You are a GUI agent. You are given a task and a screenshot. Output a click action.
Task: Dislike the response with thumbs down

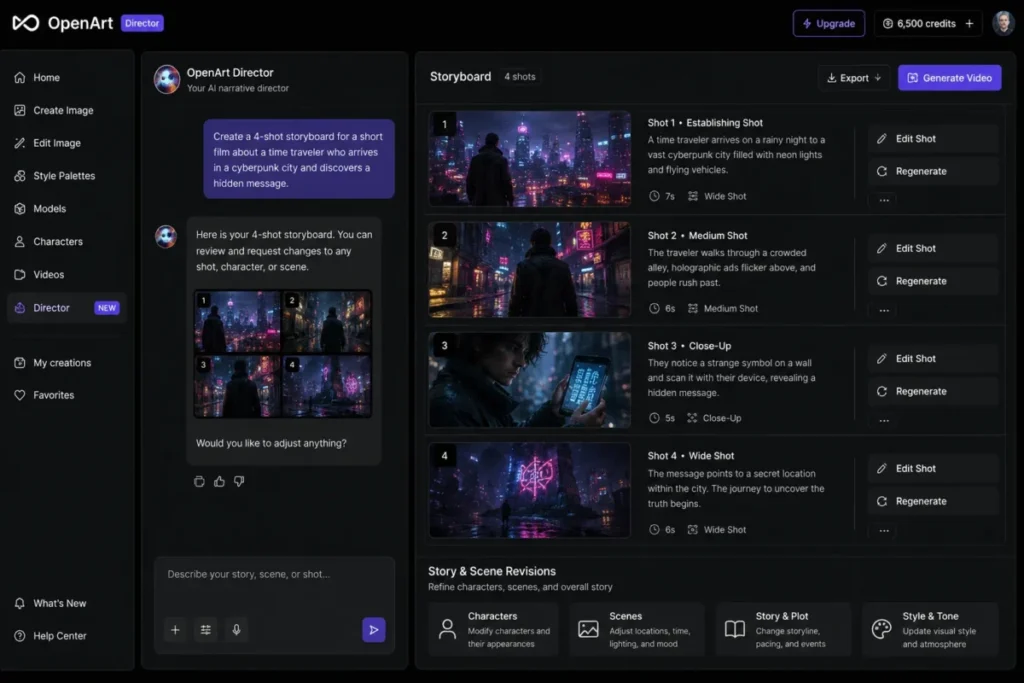pyautogui.click(x=239, y=481)
